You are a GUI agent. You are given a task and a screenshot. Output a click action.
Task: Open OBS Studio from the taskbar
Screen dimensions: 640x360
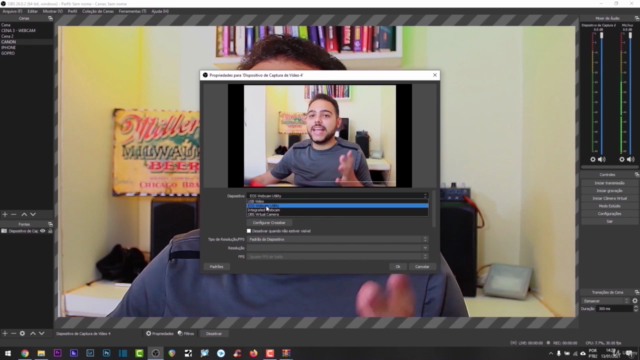click(156, 353)
